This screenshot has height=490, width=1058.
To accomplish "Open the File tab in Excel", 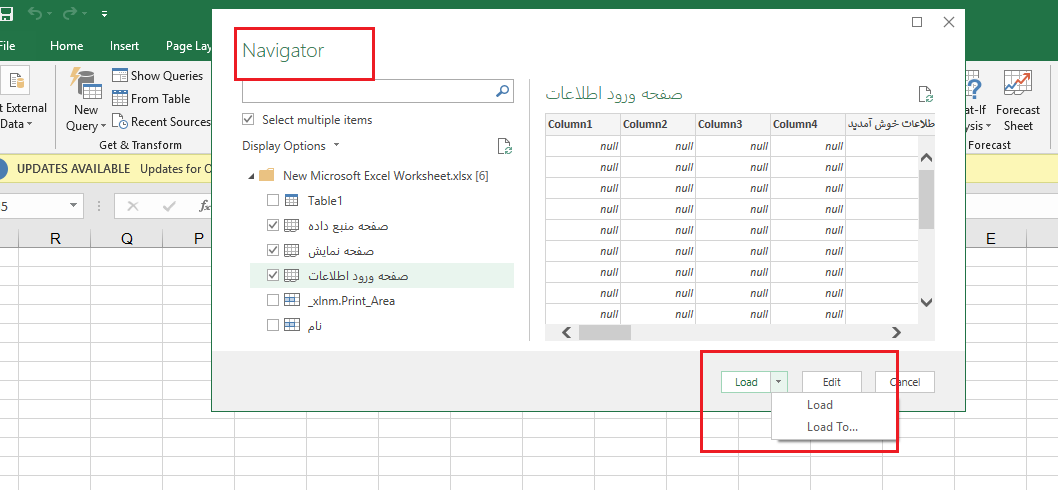I will tap(7, 46).
